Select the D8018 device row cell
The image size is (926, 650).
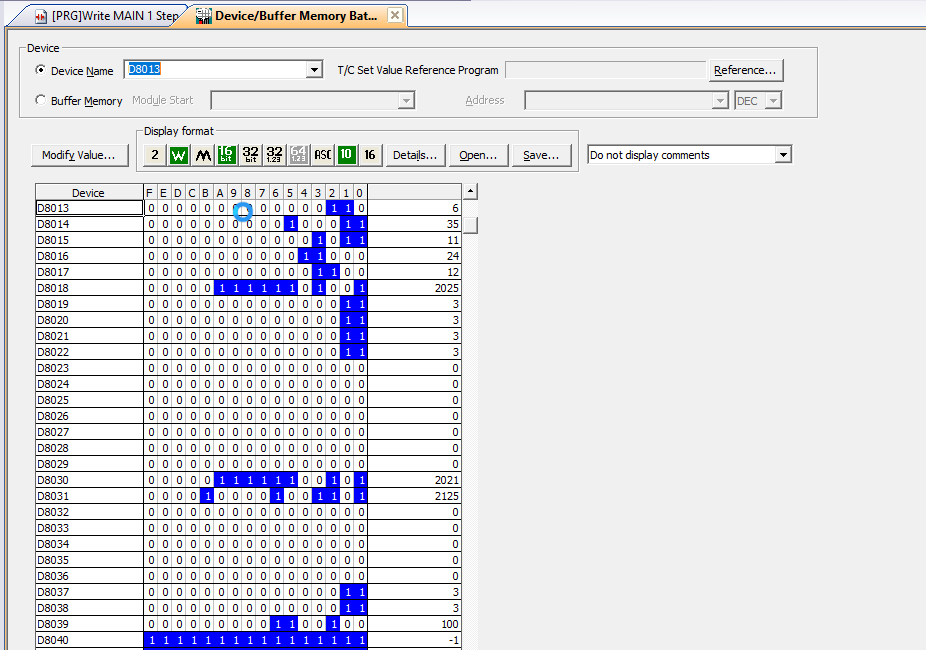coord(89,288)
